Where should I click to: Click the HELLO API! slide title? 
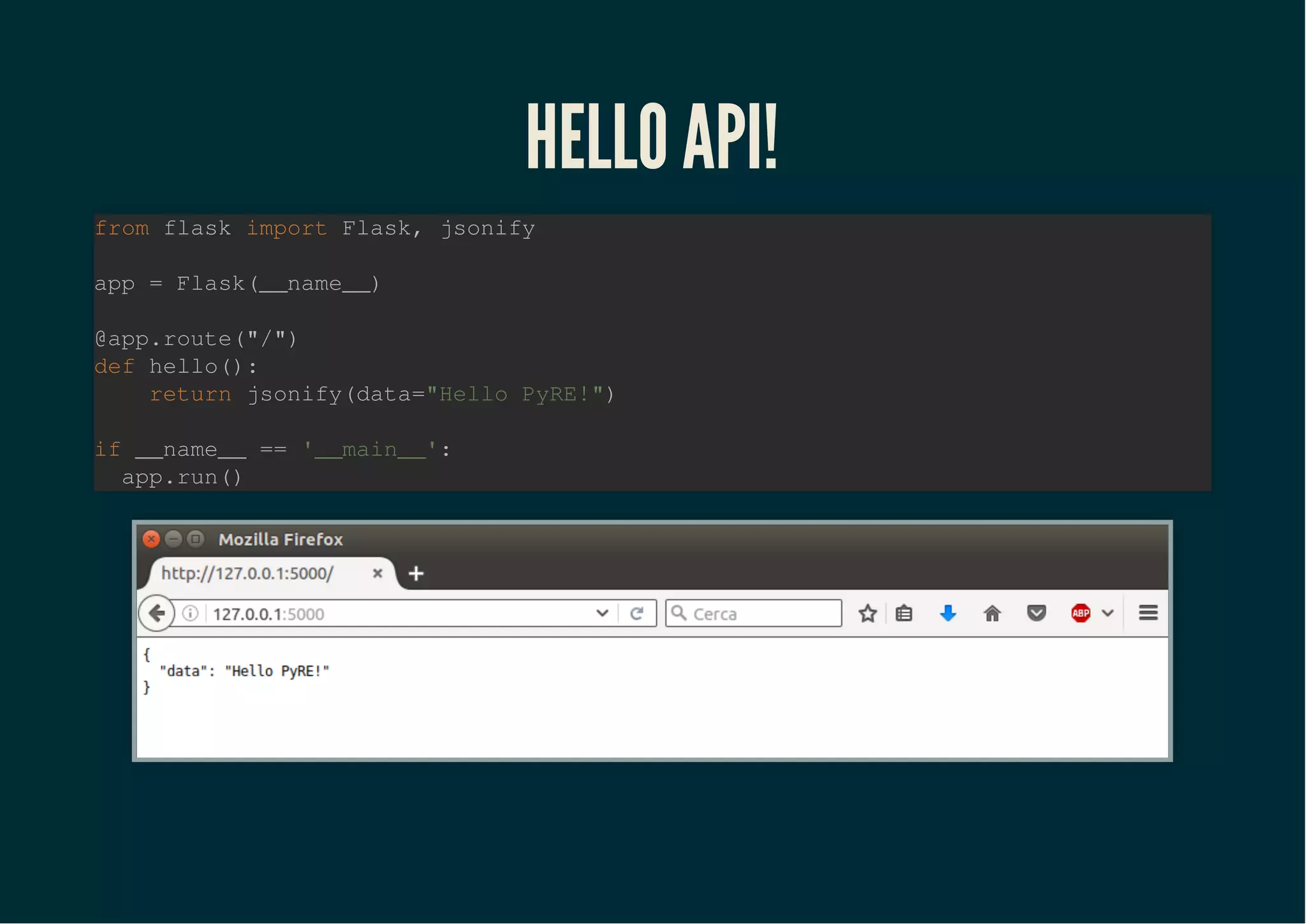(652, 136)
